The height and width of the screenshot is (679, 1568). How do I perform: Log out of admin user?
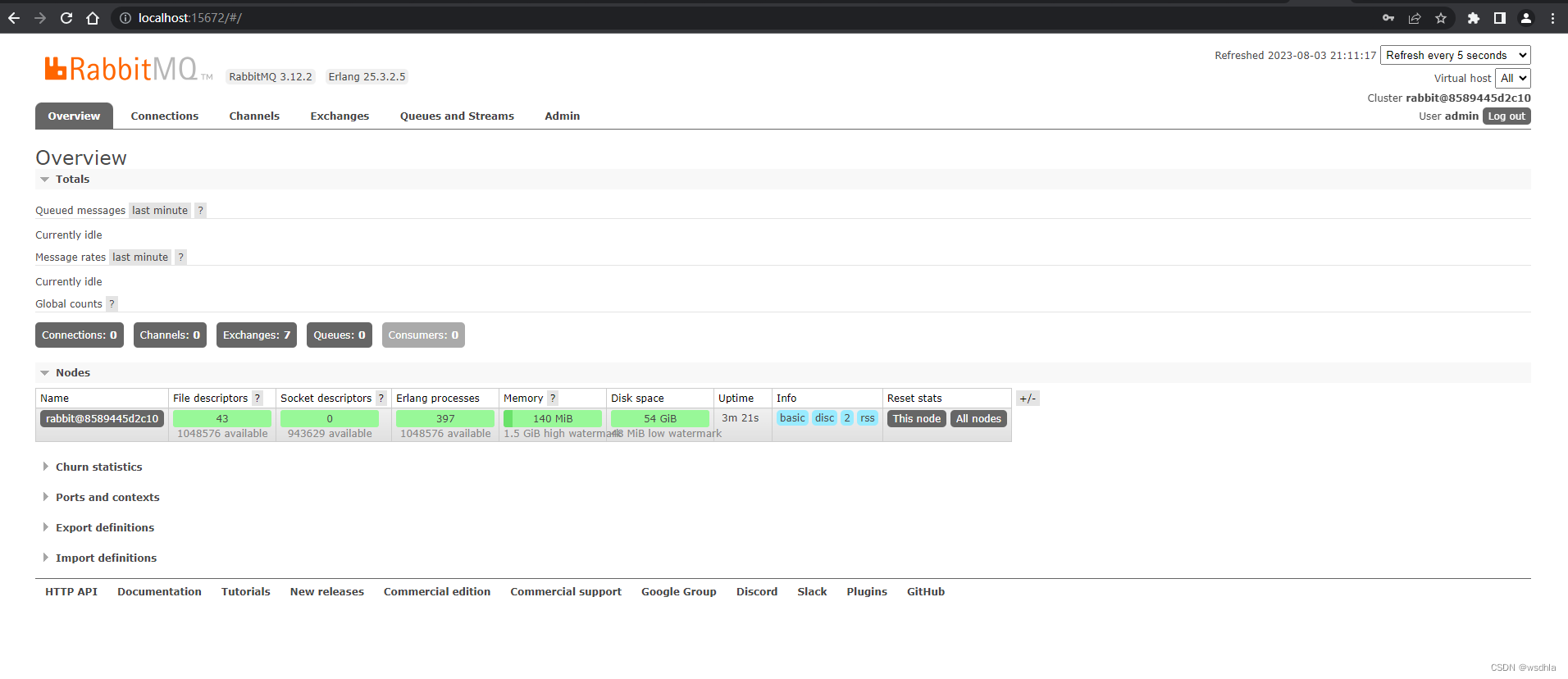click(1506, 116)
